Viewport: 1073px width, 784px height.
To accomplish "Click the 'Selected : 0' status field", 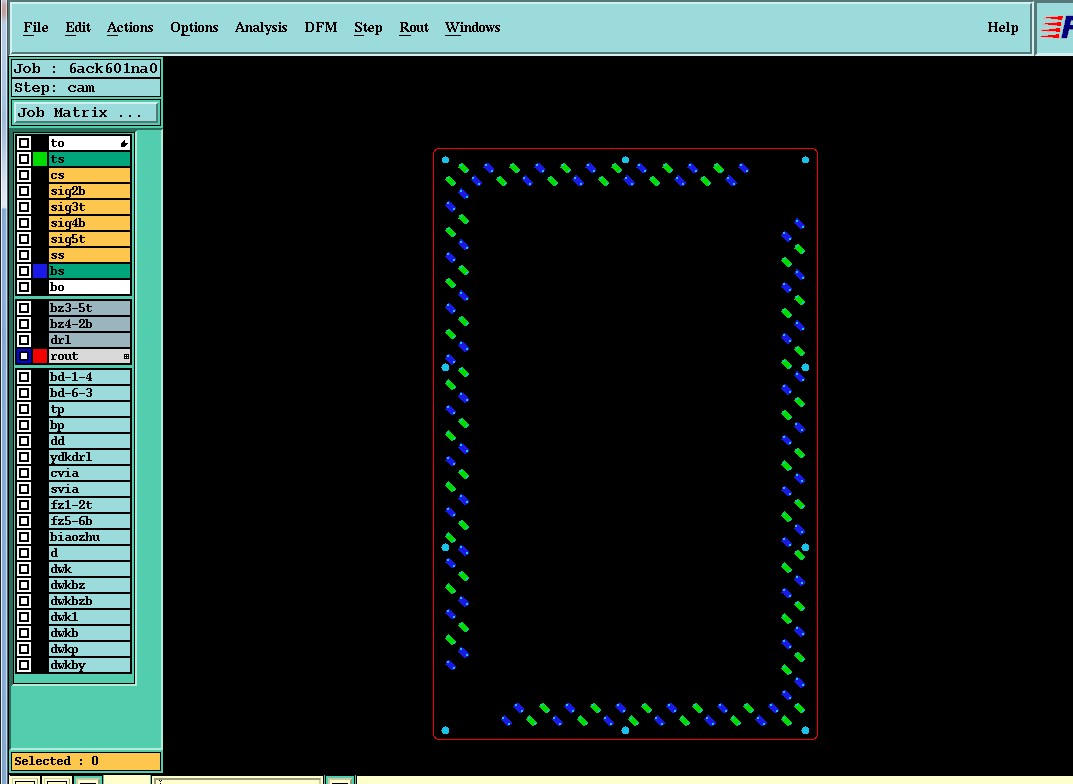I will [86, 761].
